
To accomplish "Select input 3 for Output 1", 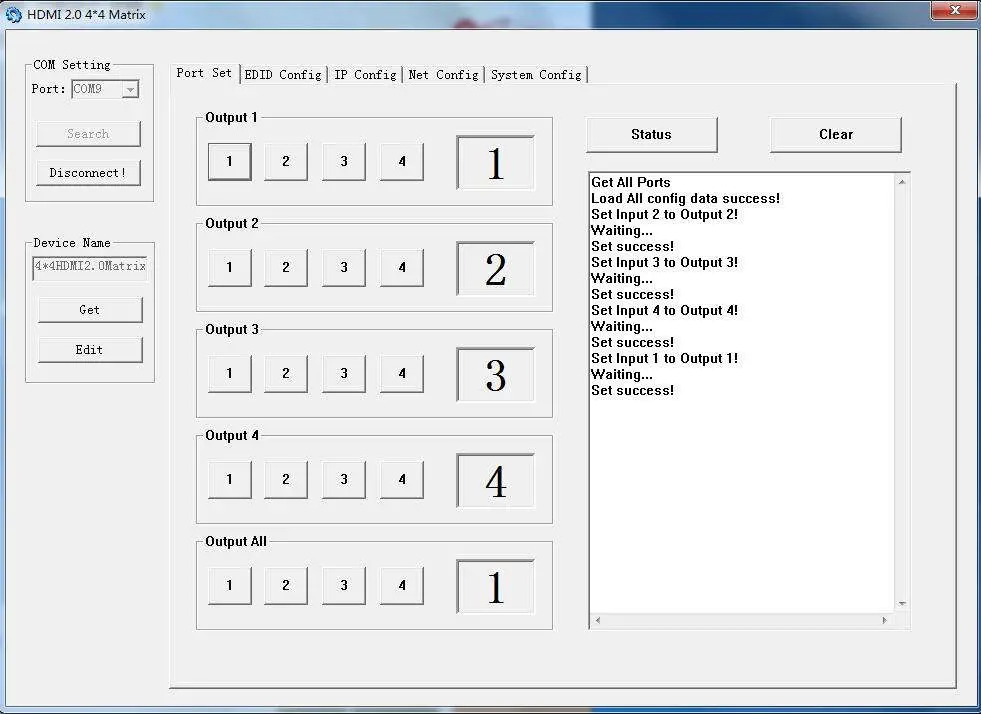I will 344,161.
